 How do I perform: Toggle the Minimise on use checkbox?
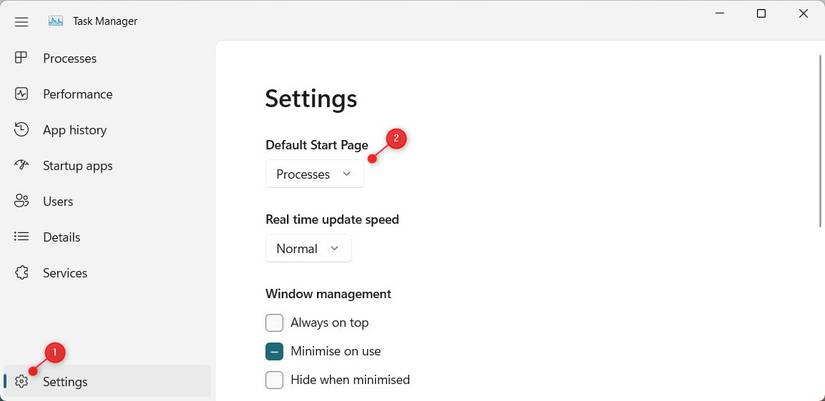click(x=274, y=351)
